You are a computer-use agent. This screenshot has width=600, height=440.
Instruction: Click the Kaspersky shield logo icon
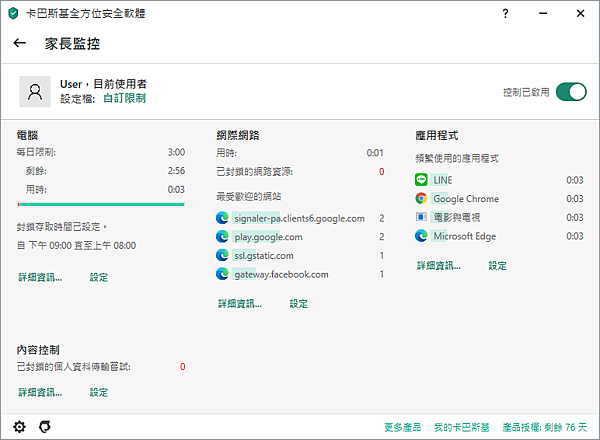13,14
